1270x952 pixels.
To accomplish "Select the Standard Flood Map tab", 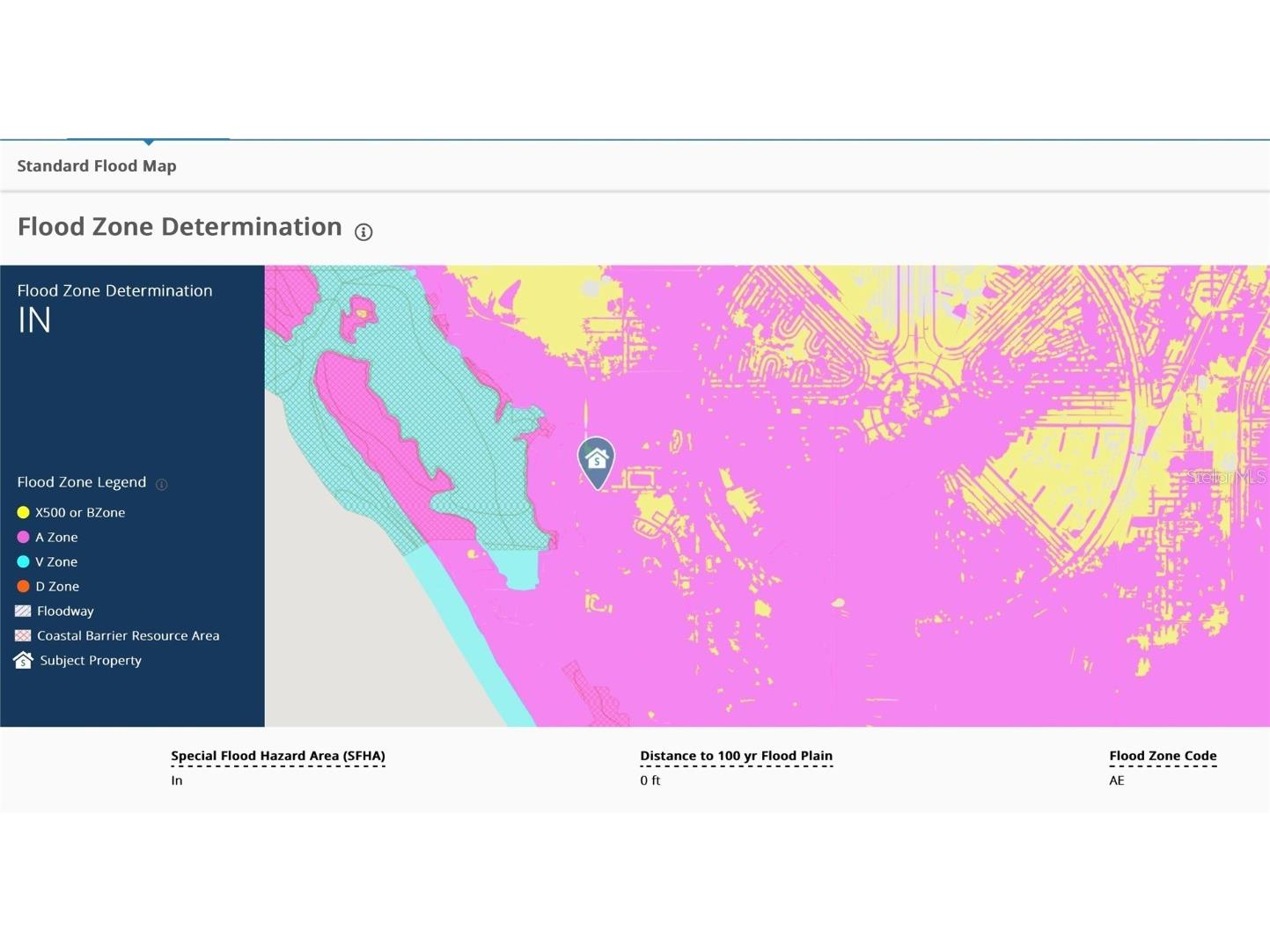I will pos(97,166).
